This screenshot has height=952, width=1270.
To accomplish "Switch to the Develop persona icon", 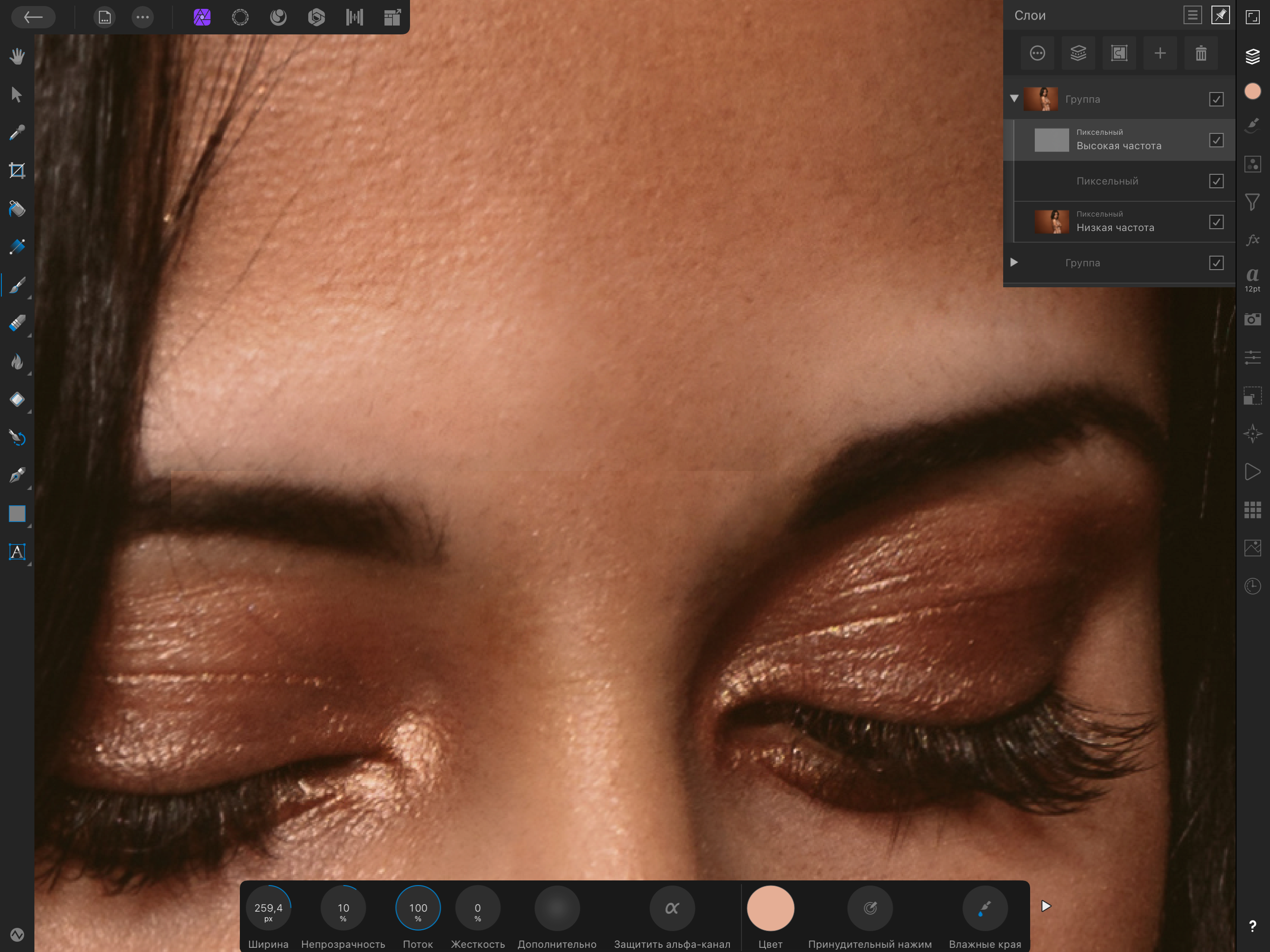I will tap(317, 17).
